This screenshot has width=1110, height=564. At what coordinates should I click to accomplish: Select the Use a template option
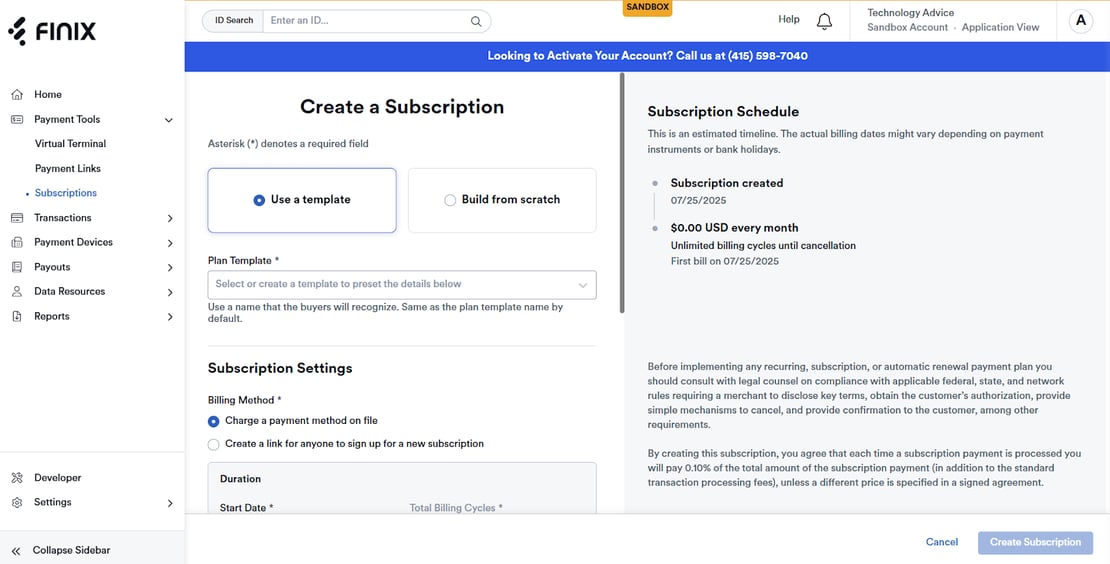[x=302, y=200]
